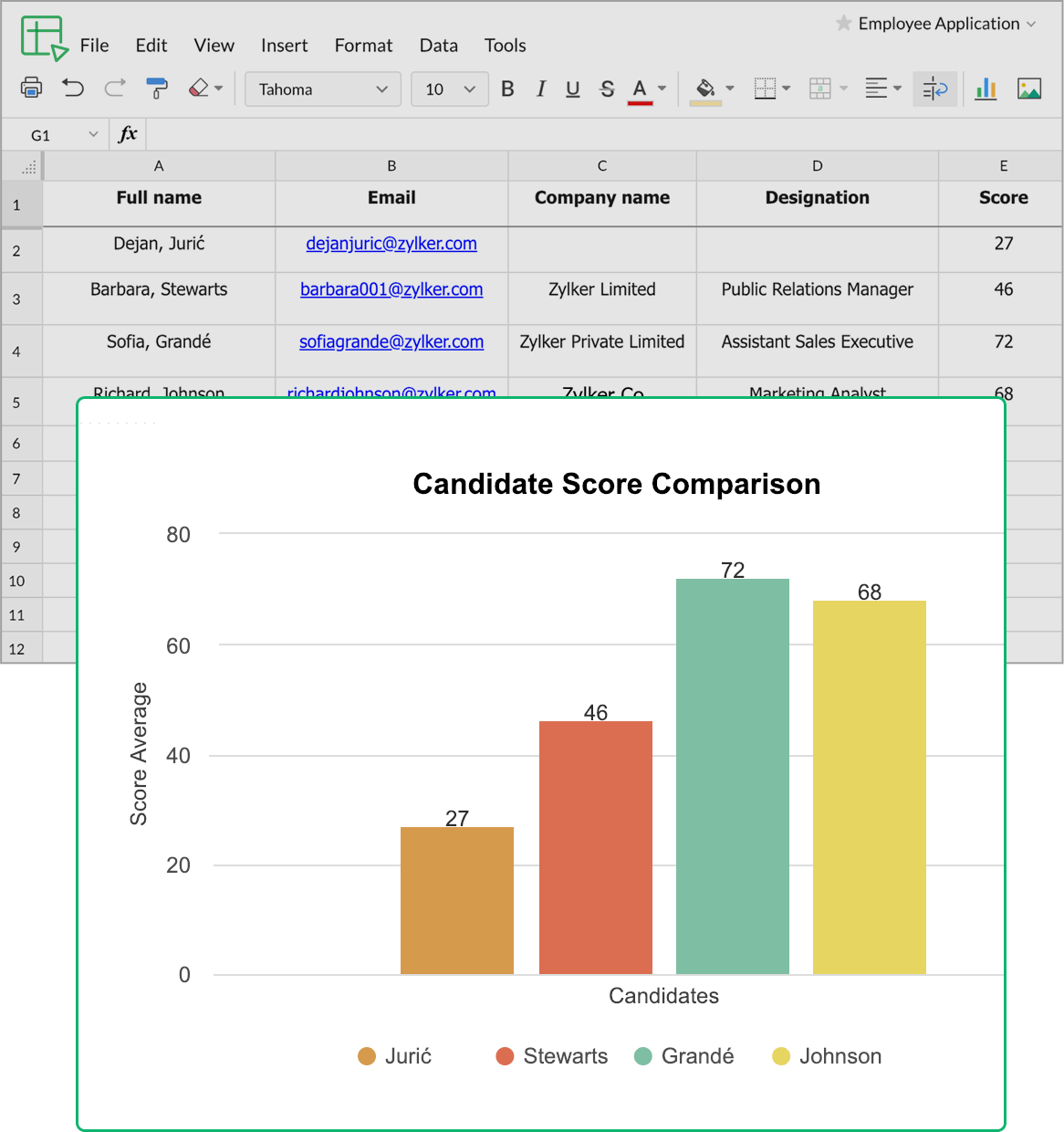Viewport: 1064px width, 1132px height.
Task: Open the Tahoma font dropdown
Action: pos(323,89)
